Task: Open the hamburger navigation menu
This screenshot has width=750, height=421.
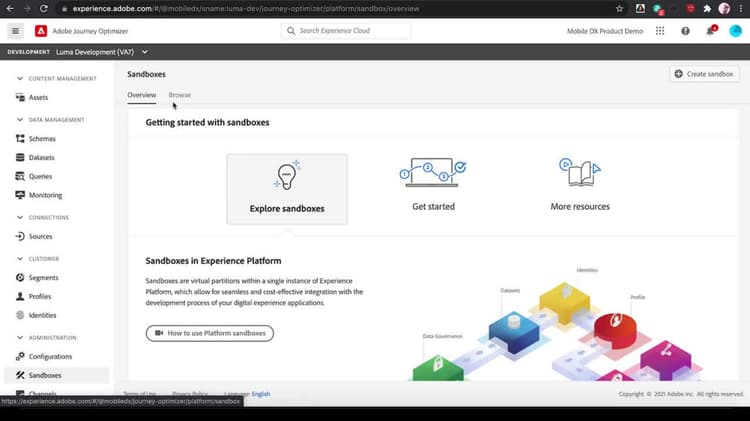Action: [x=15, y=31]
